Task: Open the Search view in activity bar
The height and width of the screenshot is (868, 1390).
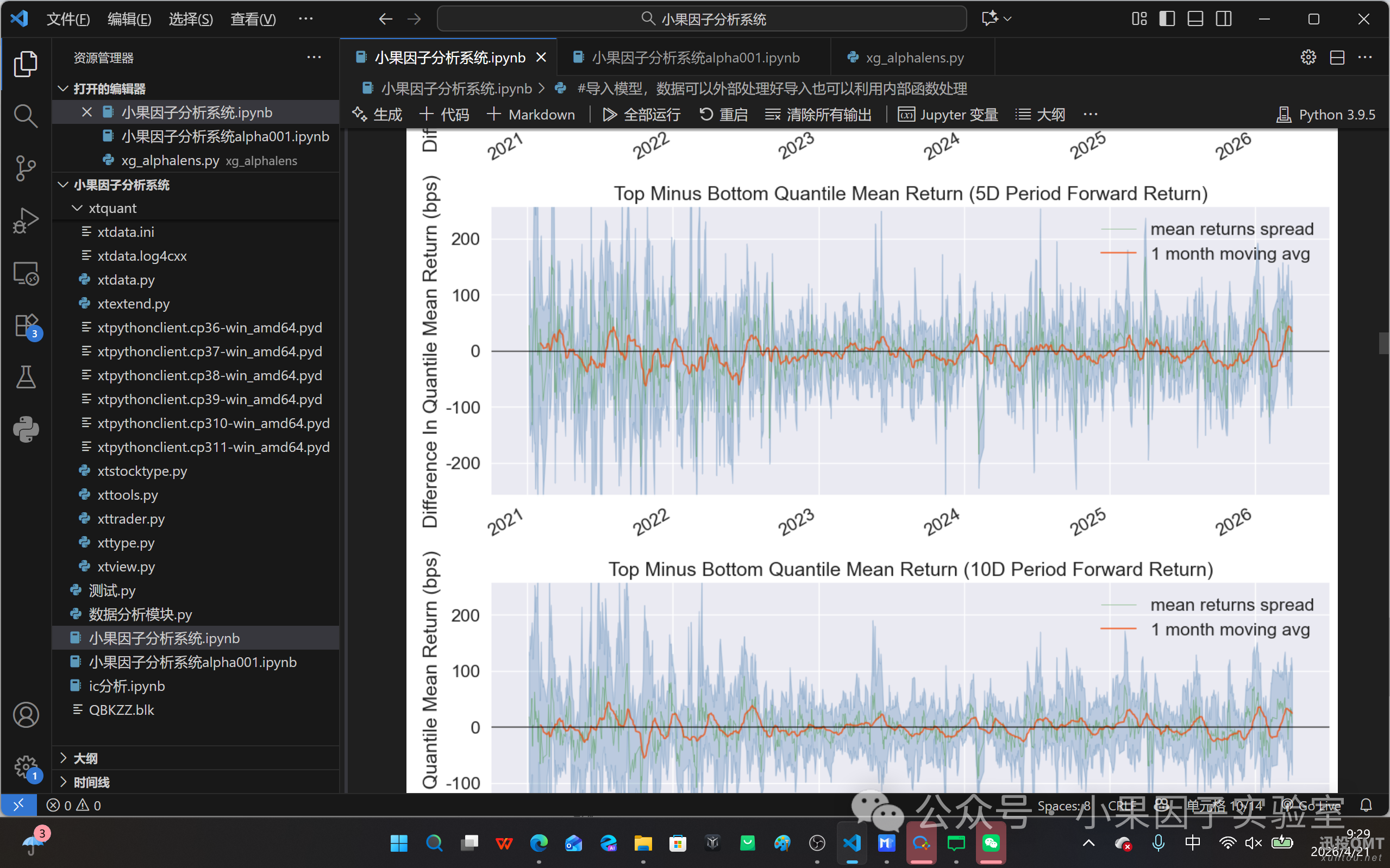Action: [x=25, y=115]
